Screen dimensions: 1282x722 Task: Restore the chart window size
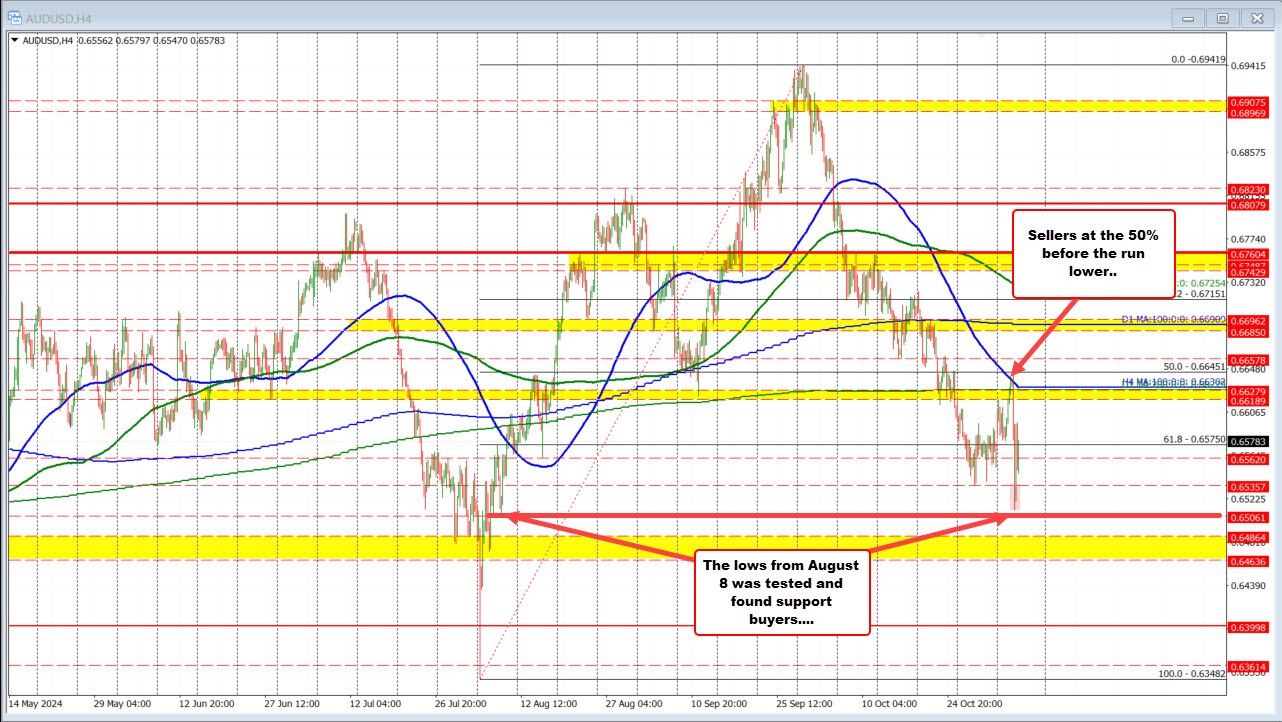(1222, 17)
